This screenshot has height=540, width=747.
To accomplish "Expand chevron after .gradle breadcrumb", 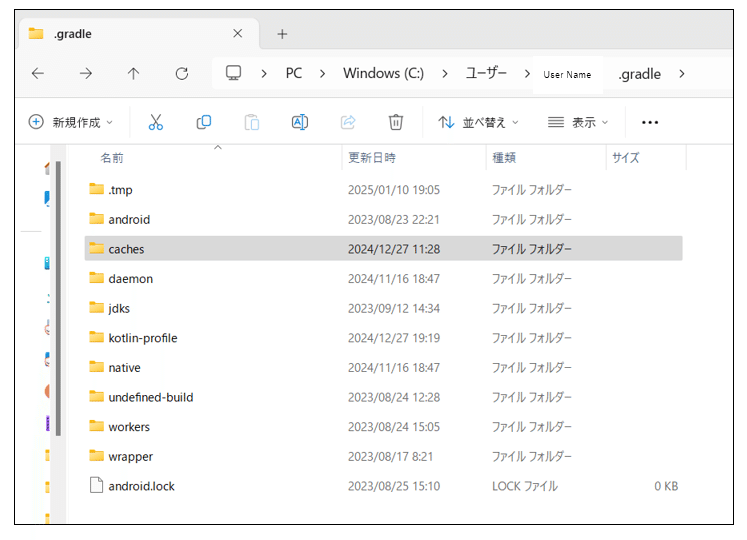I will pyautogui.click(x=682, y=74).
